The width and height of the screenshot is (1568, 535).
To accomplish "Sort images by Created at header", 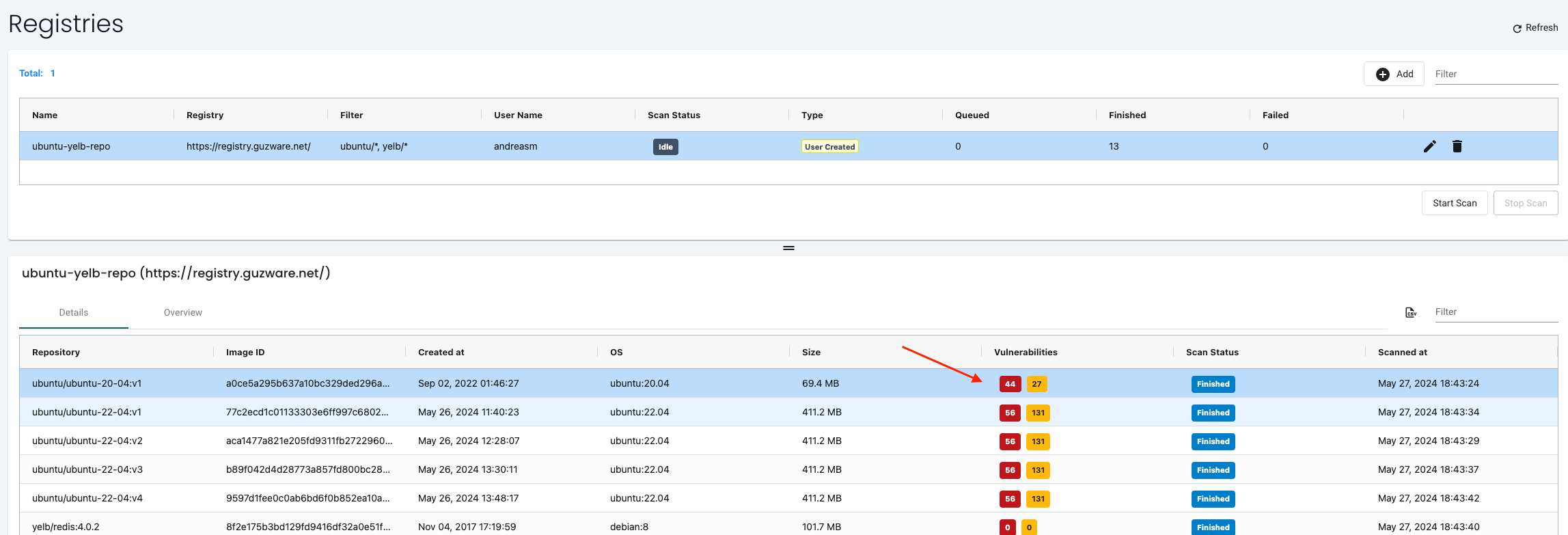I will click(x=441, y=352).
